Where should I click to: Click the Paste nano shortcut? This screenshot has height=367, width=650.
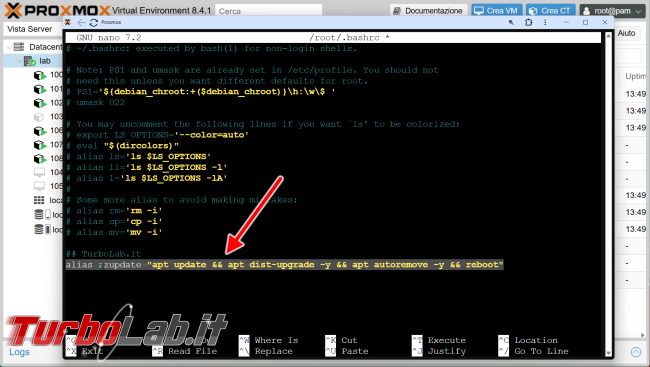point(347,351)
